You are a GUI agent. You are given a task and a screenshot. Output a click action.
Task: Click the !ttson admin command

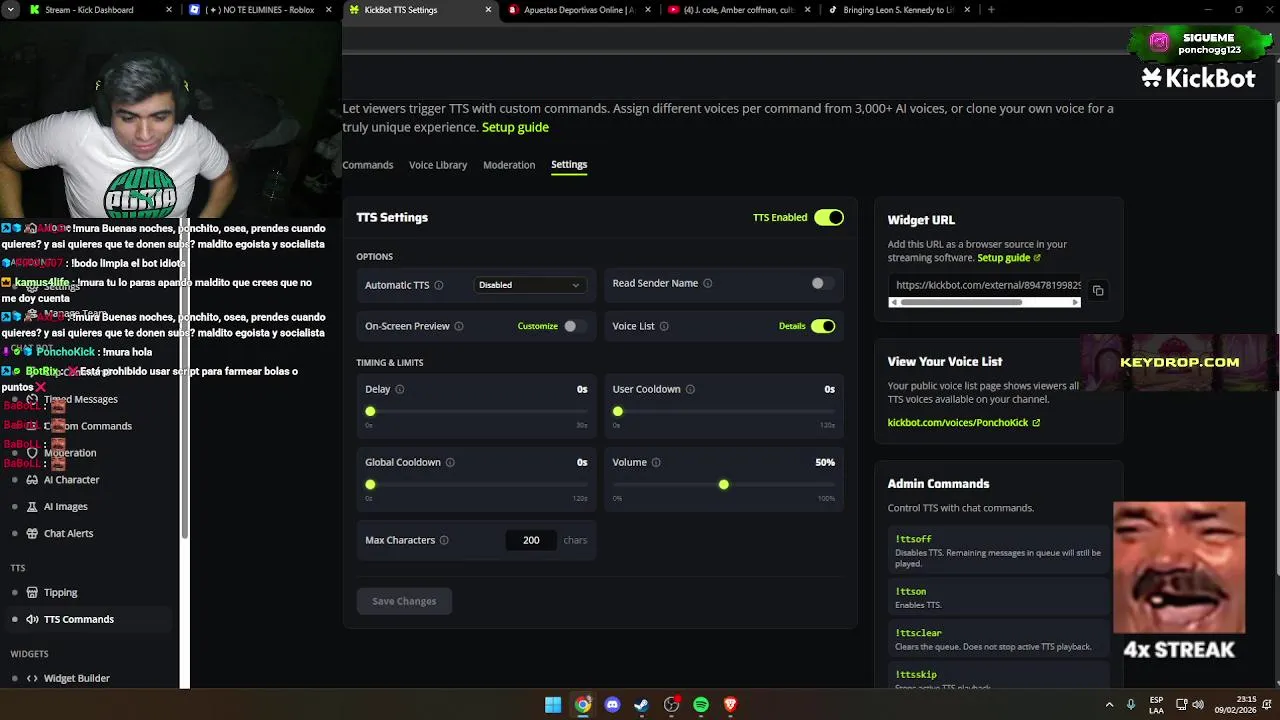911,592
